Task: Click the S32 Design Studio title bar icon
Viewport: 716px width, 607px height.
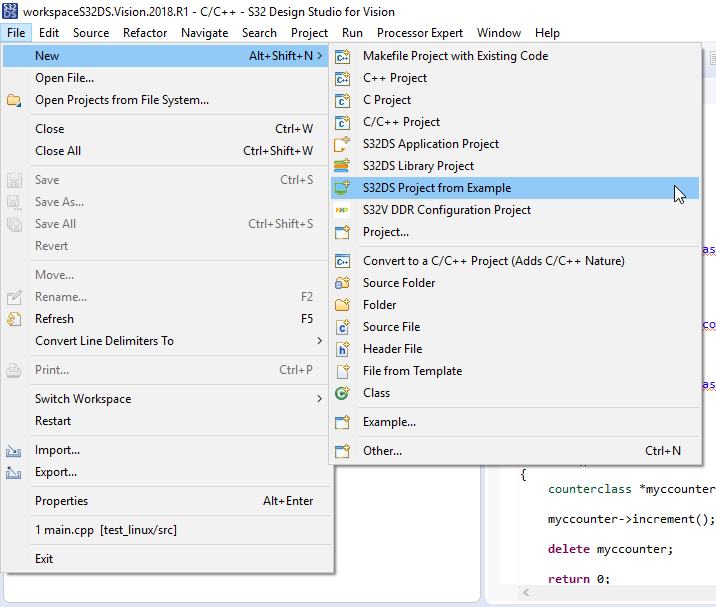Action: coord(10,11)
